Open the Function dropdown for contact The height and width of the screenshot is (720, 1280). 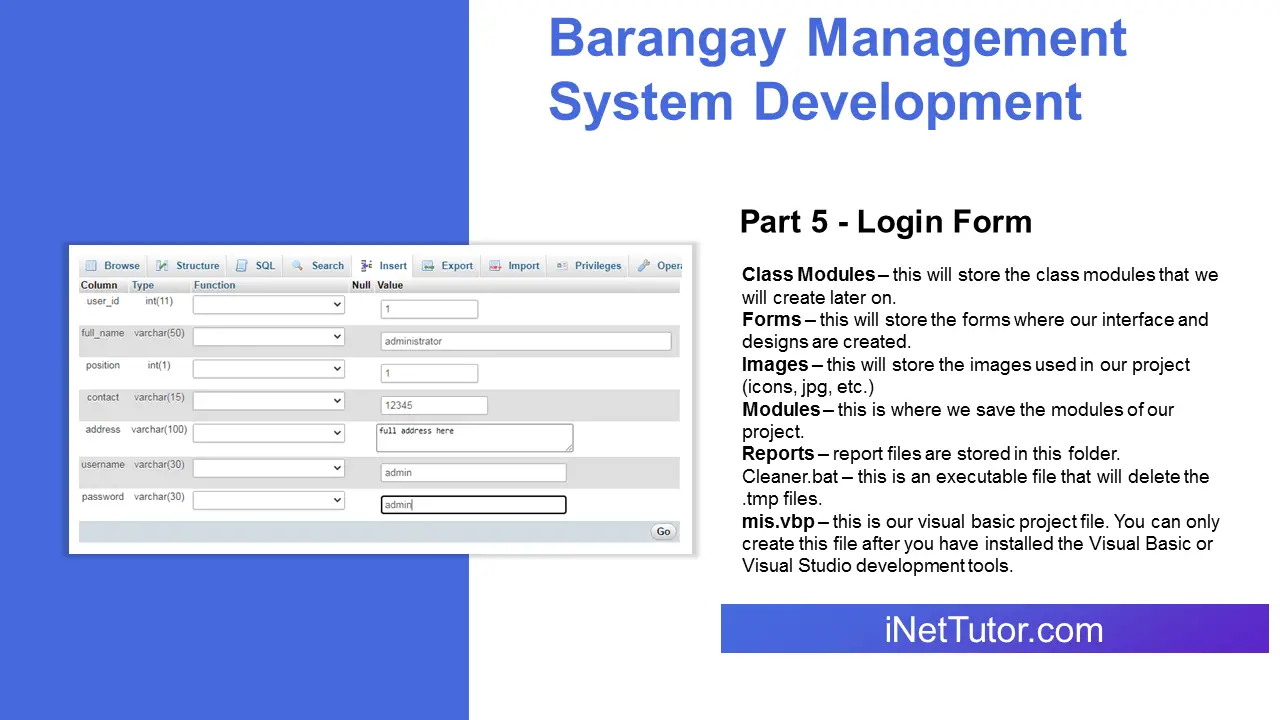click(268, 400)
